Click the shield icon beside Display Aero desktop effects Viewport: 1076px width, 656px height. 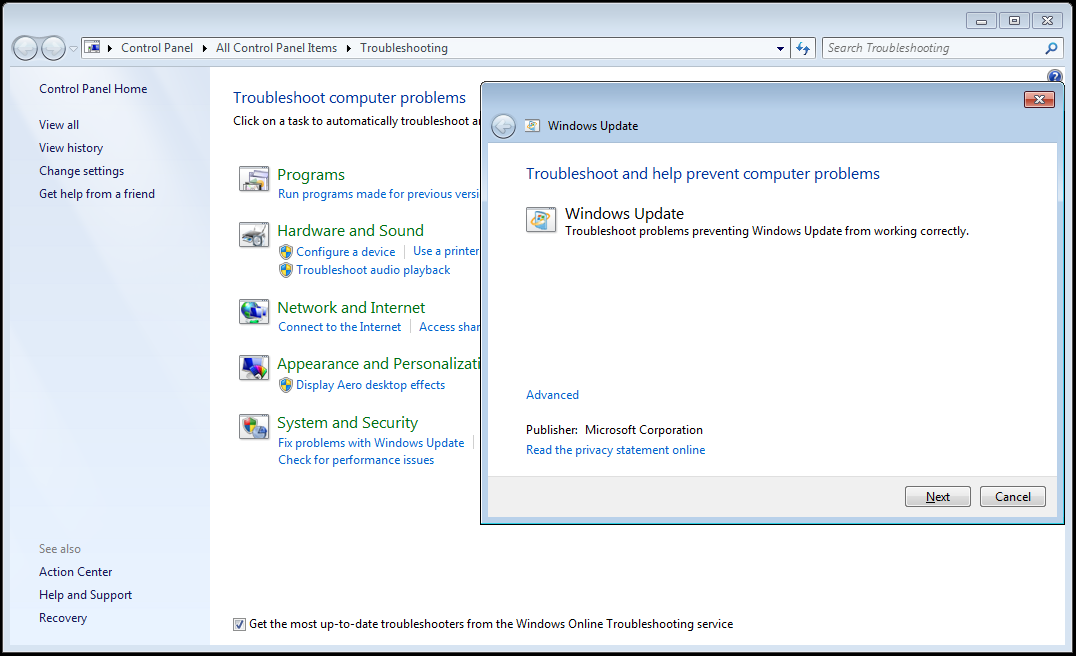[x=285, y=385]
